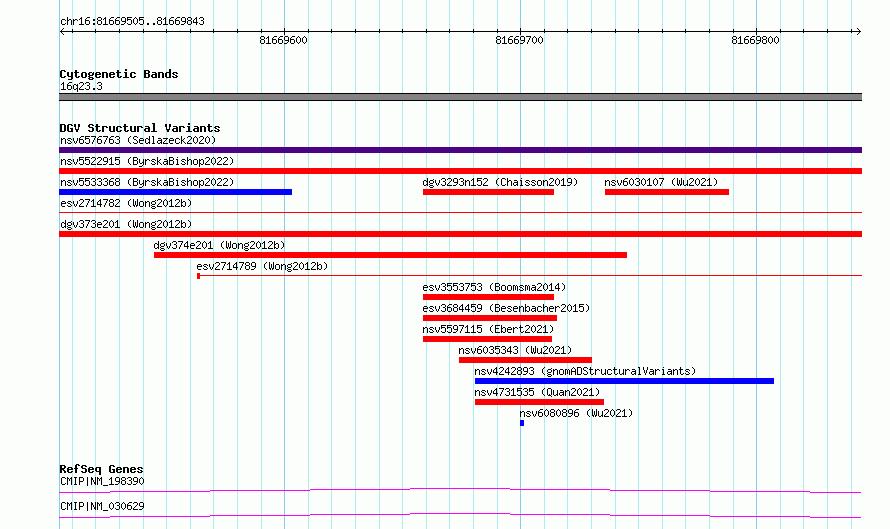Select the esv3553753 red variant bar
890x529 pixels.
(x=488, y=297)
